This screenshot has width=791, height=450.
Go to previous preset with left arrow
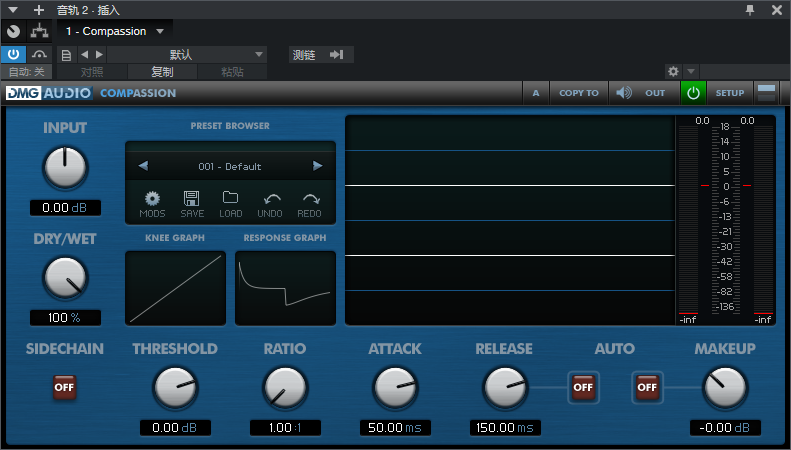tap(143, 166)
